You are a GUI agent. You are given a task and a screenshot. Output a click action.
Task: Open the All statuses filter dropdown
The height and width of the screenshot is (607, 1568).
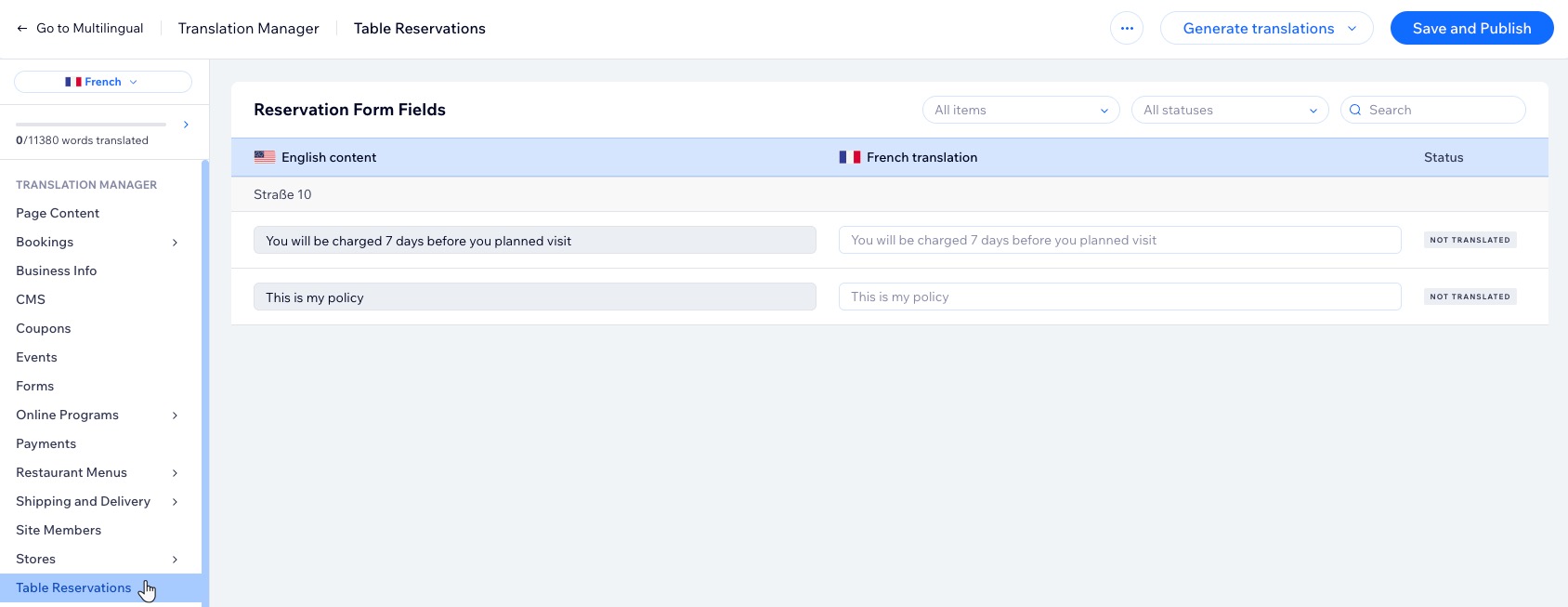pos(1230,110)
